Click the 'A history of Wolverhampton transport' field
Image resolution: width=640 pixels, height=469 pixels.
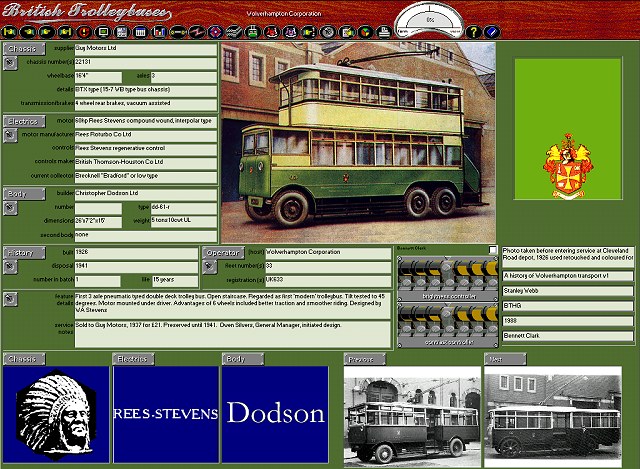(x=568, y=276)
